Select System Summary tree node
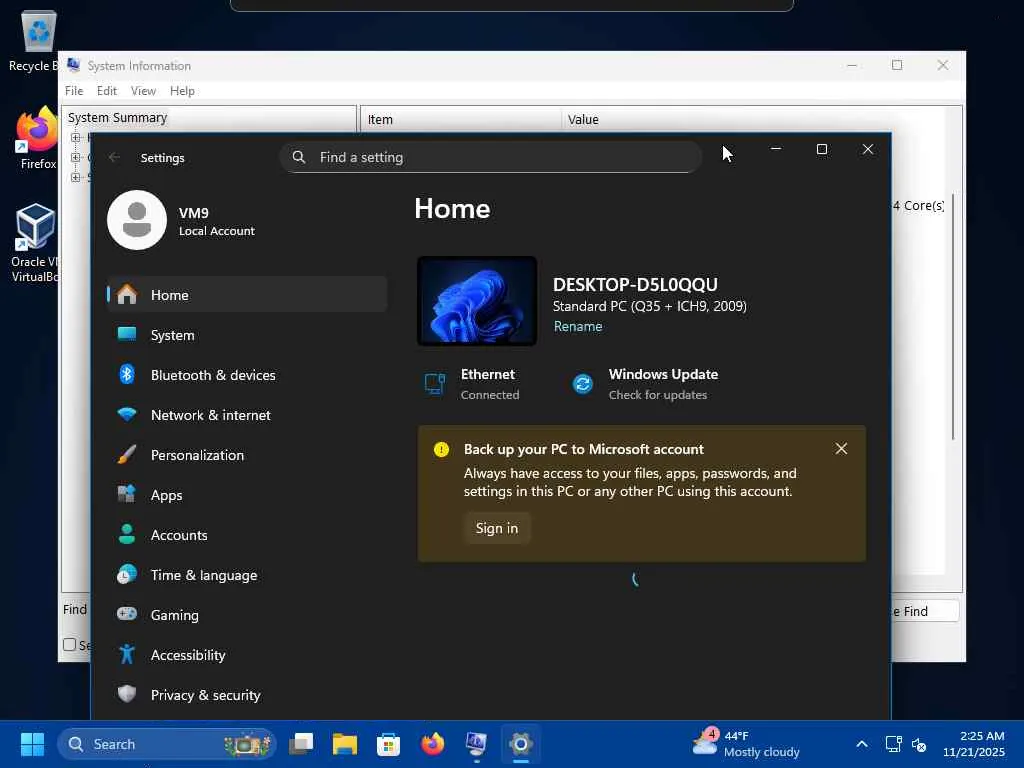The image size is (1024, 768). [118, 118]
